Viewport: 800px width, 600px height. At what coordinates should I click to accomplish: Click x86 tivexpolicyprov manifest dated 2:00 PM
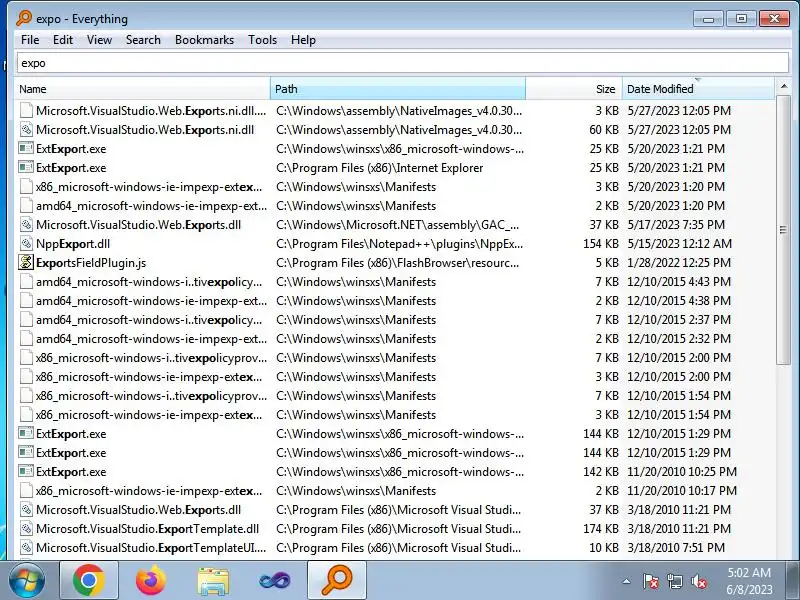(152, 358)
